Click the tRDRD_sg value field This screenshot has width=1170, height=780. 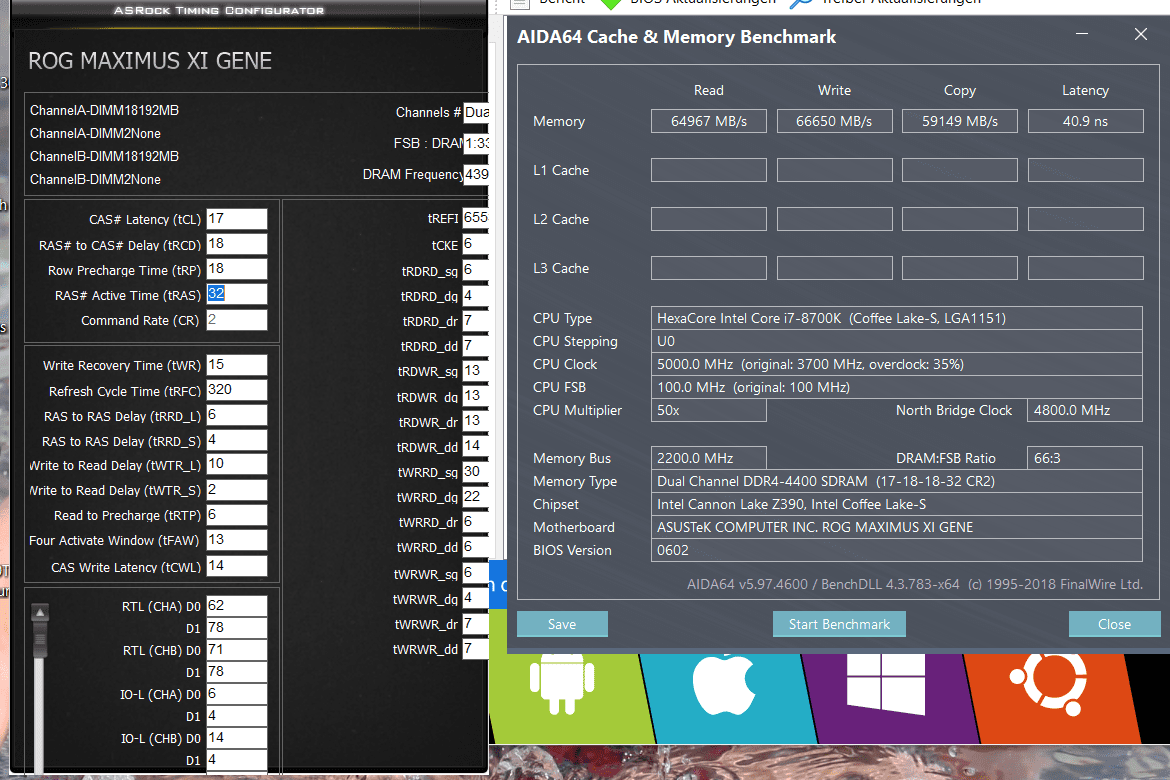(x=475, y=269)
